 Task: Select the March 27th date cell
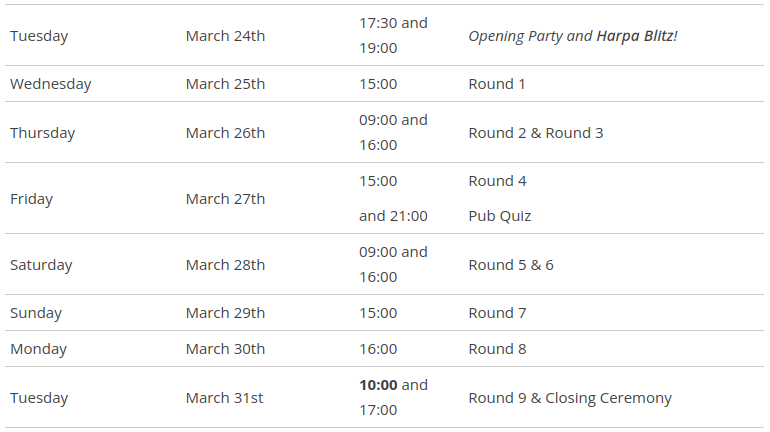(225, 199)
